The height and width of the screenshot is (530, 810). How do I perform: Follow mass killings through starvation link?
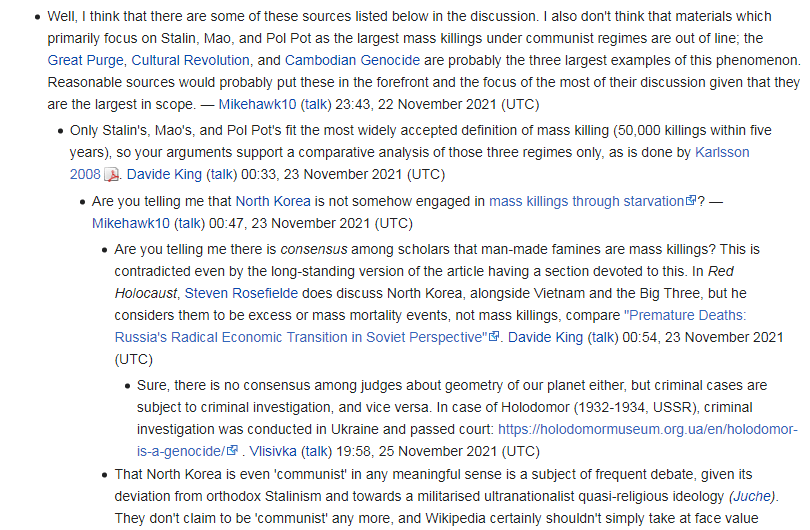(x=586, y=201)
